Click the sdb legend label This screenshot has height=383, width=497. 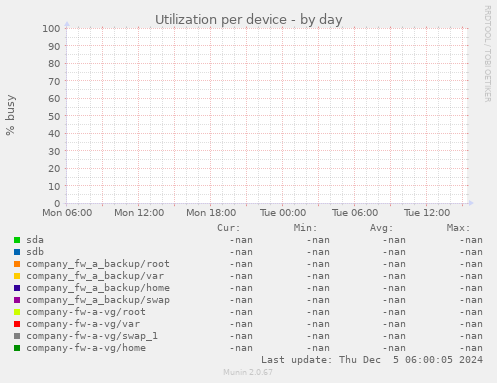pyautogui.click(x=35, y=252)
